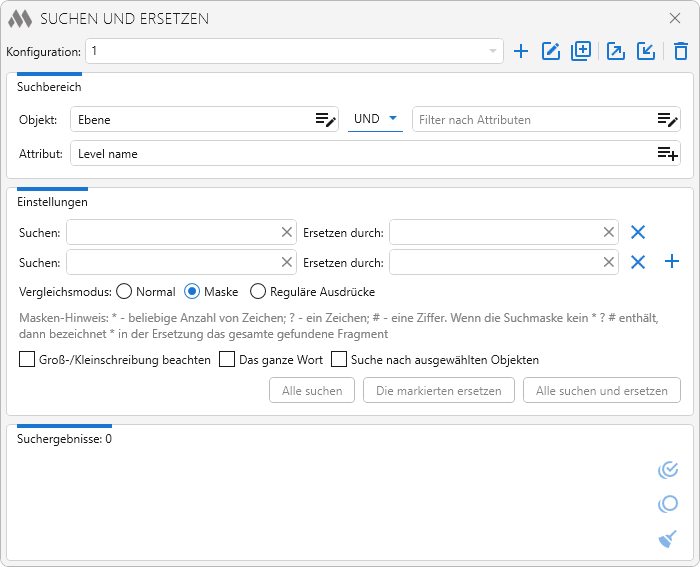Remove the first search row
The height and width of the screenshot is (567, 700).
(x=638, y=232)
